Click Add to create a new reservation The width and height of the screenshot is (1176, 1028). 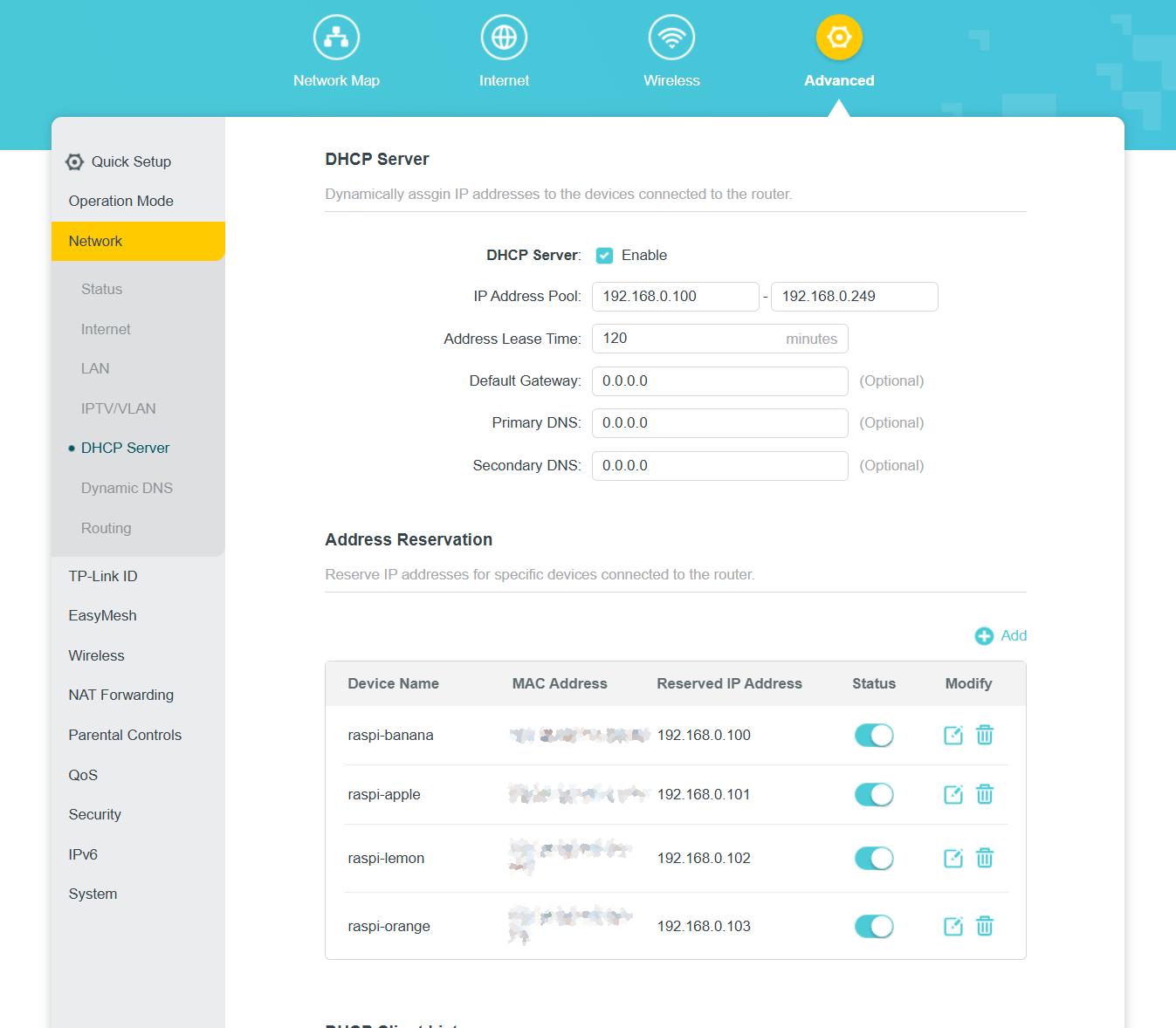[1001, 635]
